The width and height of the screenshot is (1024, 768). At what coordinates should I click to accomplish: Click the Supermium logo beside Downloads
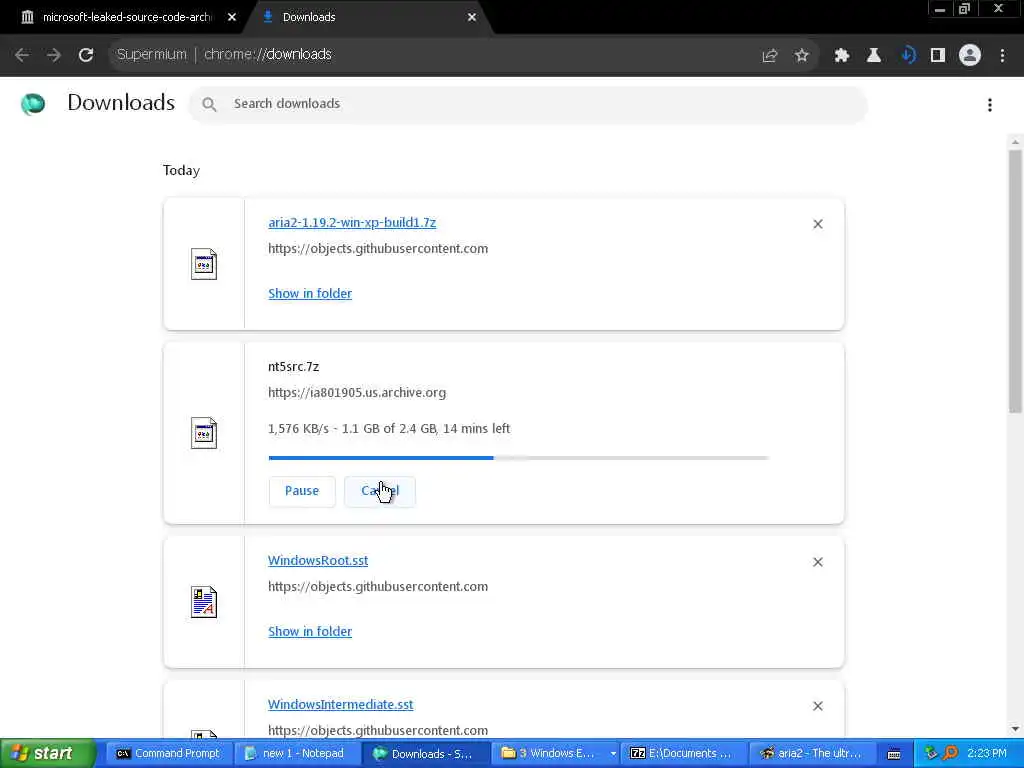point(33,103)
